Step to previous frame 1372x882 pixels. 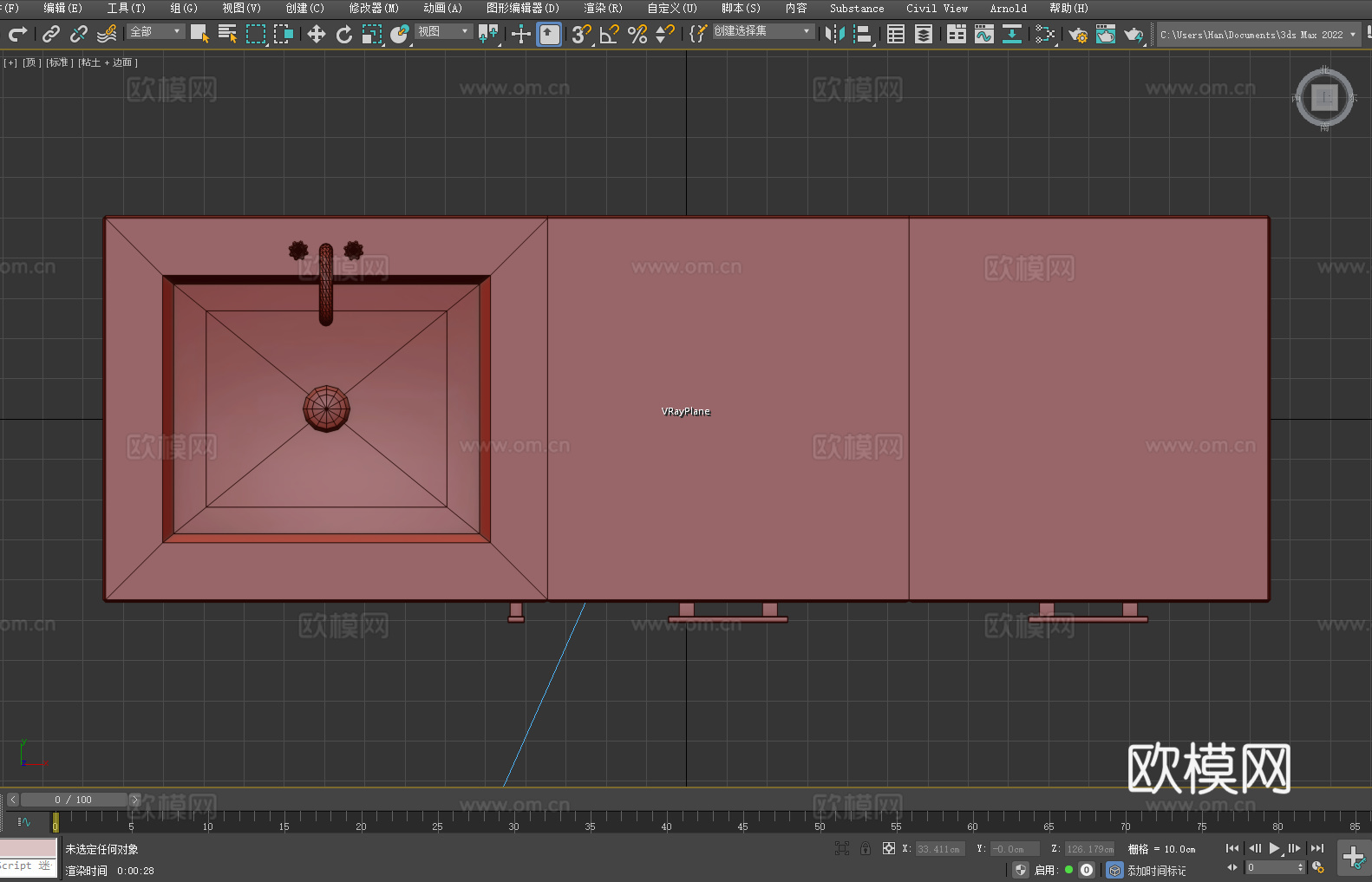[x=1254, y=848]
